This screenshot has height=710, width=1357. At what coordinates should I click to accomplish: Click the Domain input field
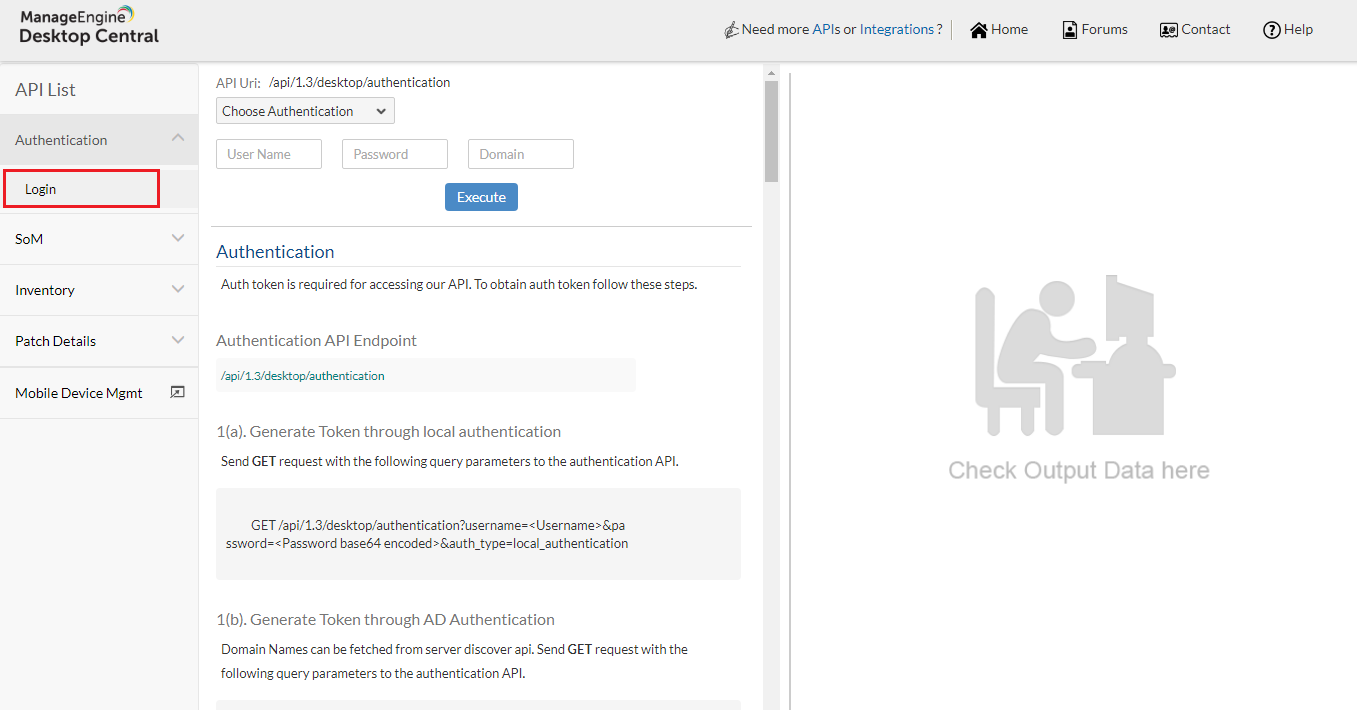(x=521, y=154)
